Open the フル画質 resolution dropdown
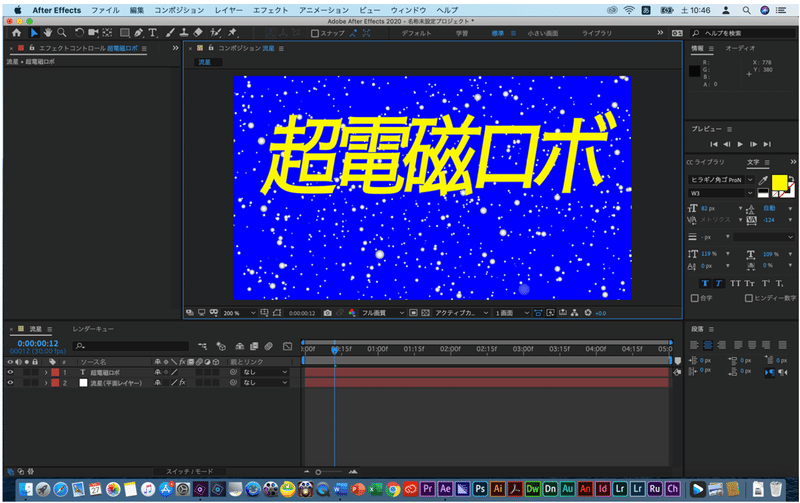 [383, 313]
